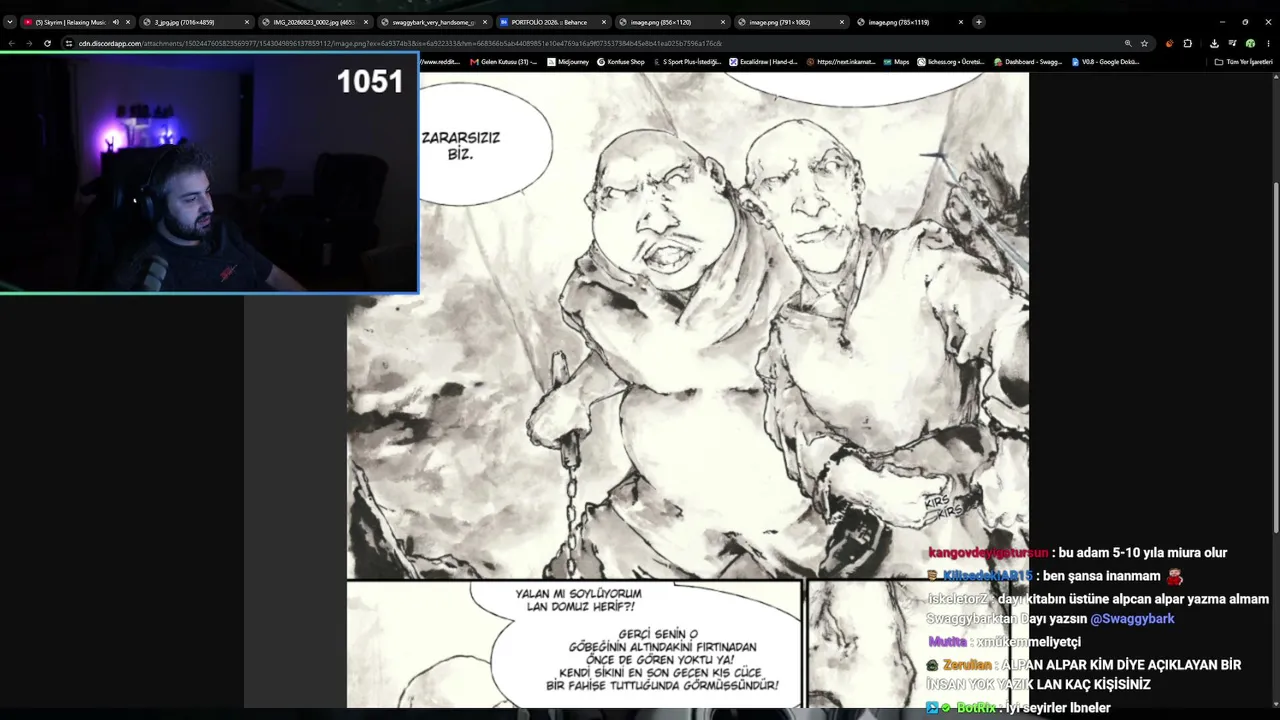This screenshot has height=720, width=1280.
Task: Click the webcam overlay counter 1051
Action: click(370, 82)
